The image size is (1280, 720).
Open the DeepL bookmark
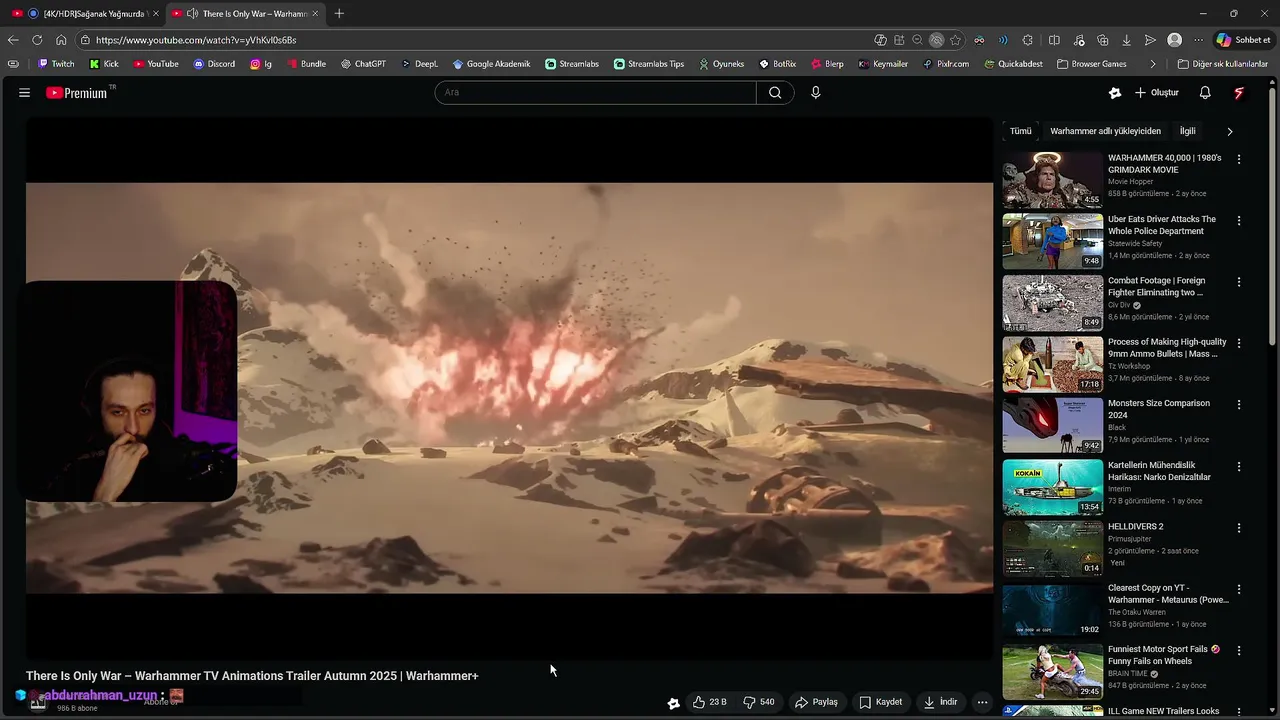pos(419,64)
